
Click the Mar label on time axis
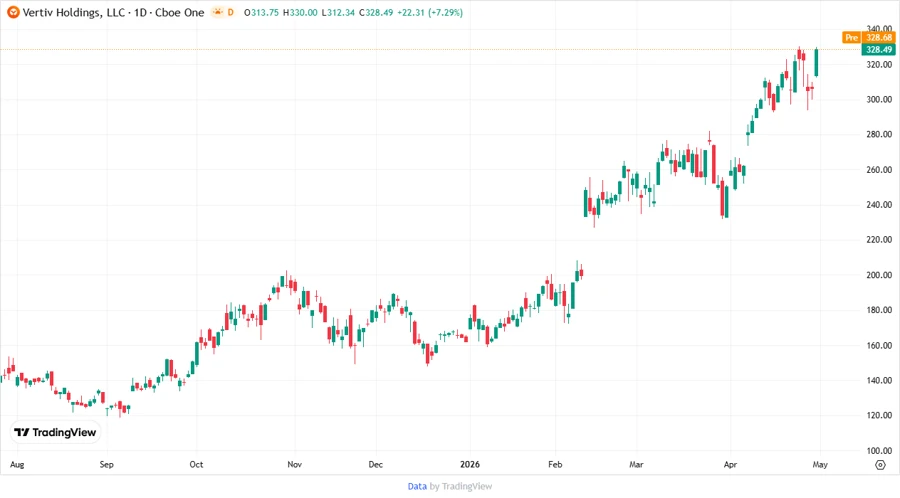pyautogui.click(x=636, y=464)
